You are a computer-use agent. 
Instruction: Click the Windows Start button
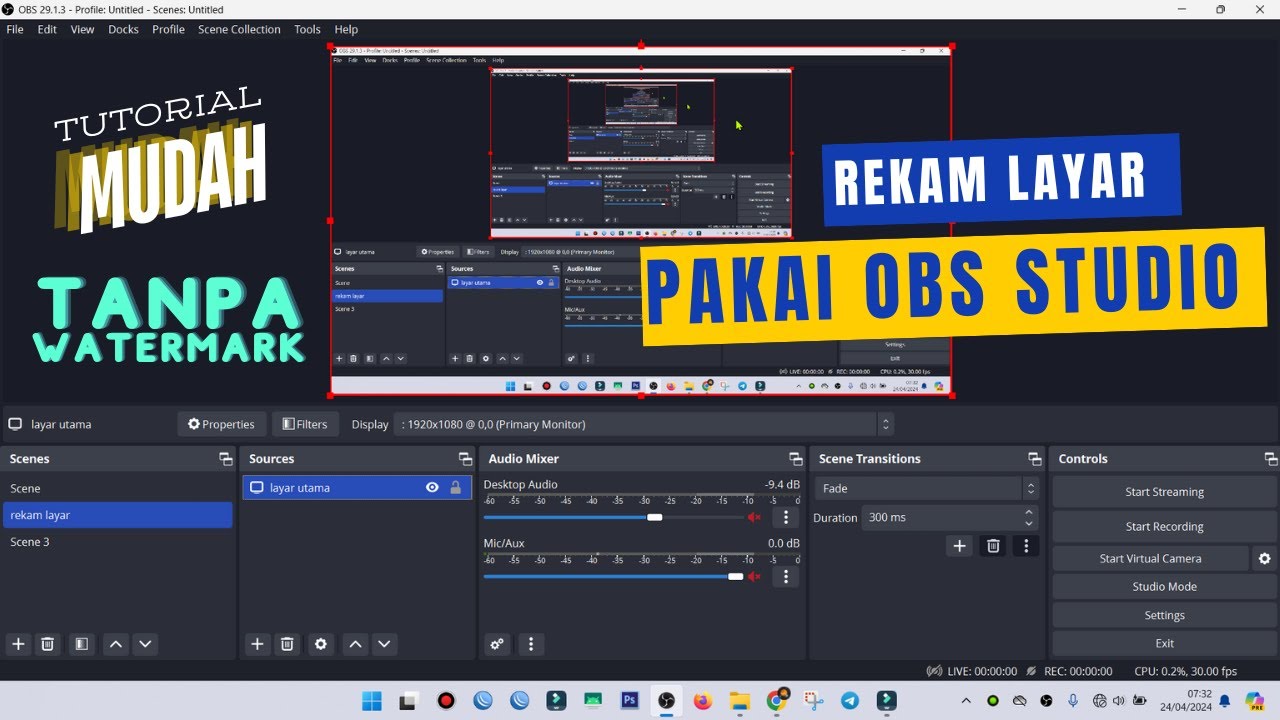[372, 700]
